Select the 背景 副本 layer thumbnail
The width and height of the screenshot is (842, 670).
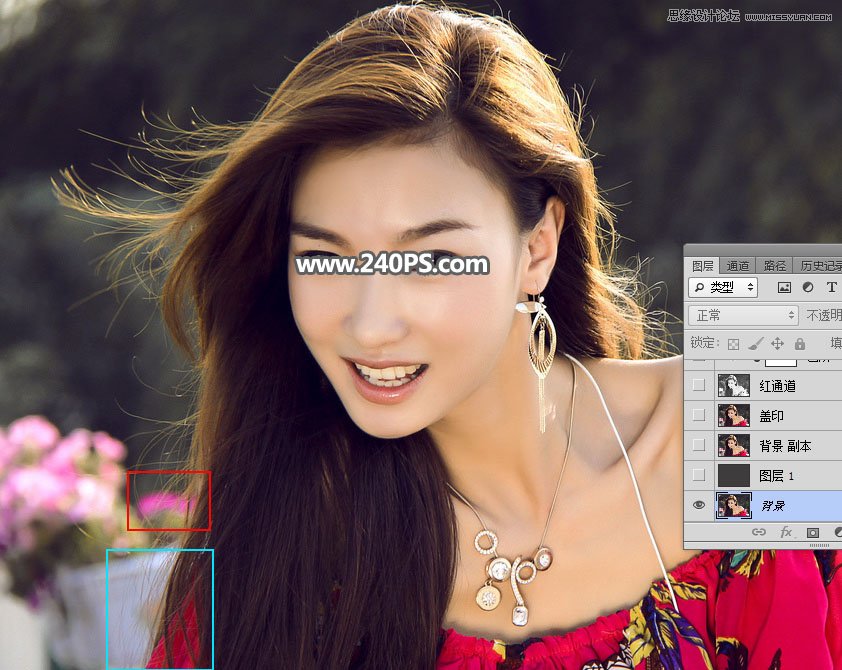[x=734, y=446]
